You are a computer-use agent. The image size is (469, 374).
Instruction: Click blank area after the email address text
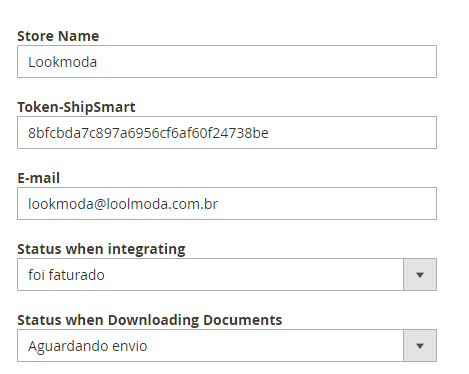327,204
